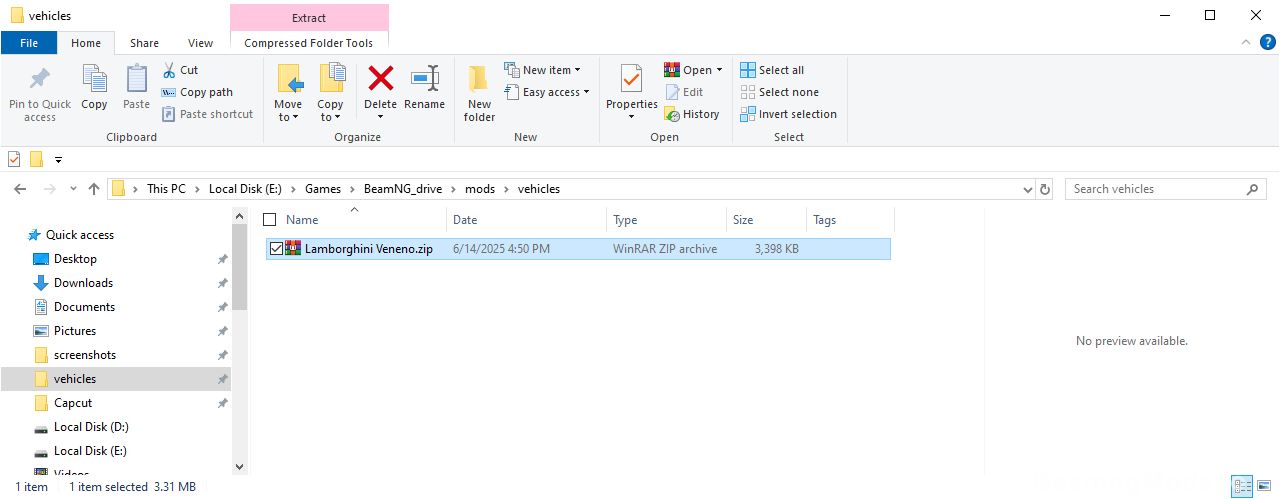1280x499 pixels.
Task: Click the Rename icon
Action: 424,78
